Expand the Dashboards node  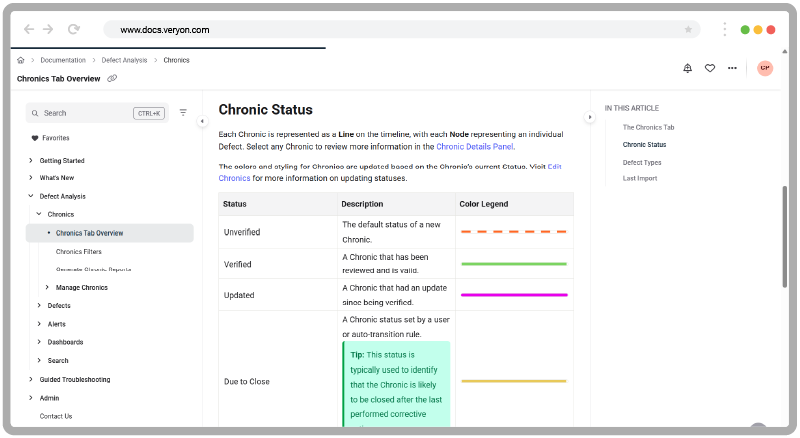coord(39,342)
